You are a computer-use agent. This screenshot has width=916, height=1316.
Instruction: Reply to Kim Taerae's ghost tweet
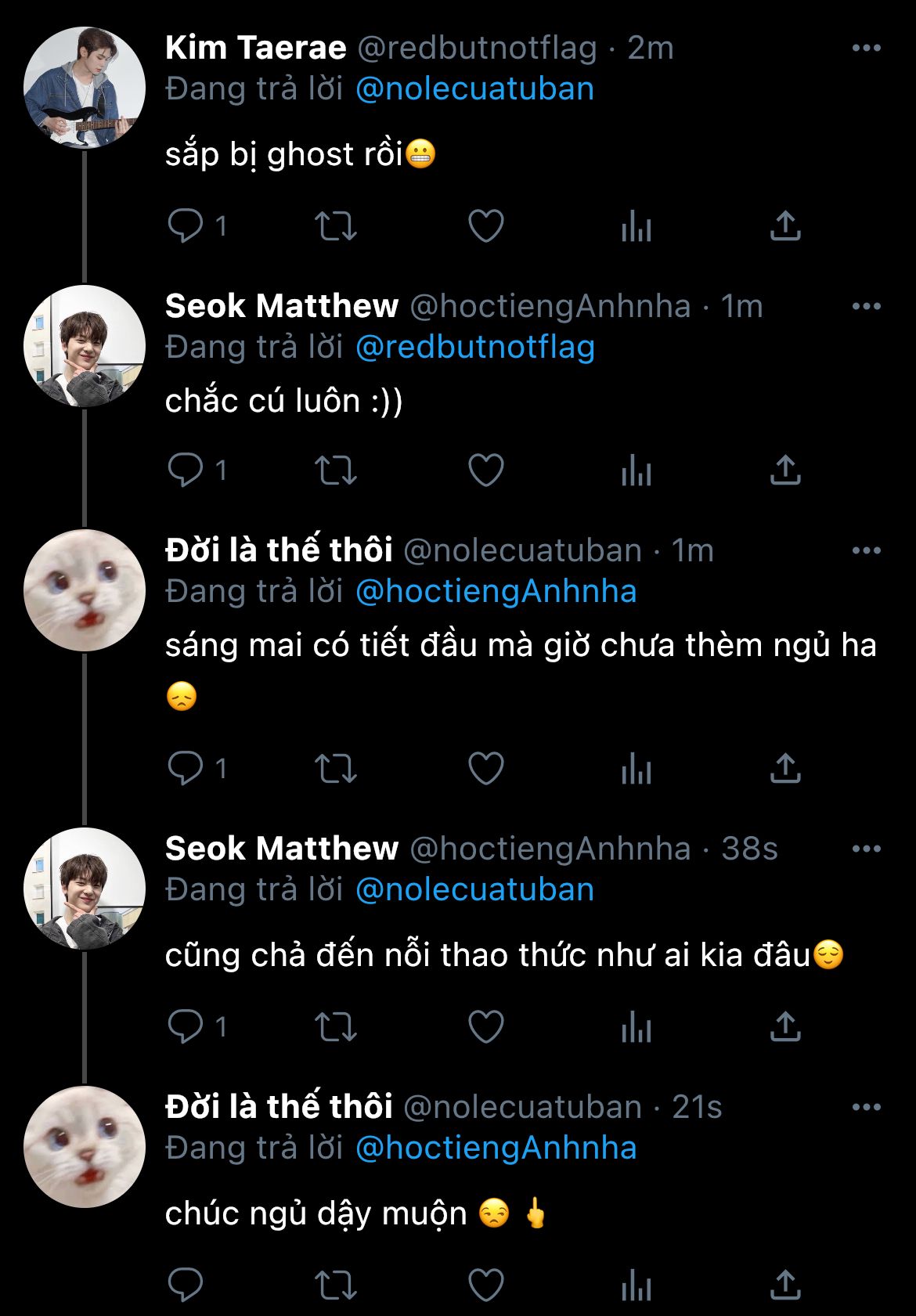pyautogui.click(x=186, y=226)
